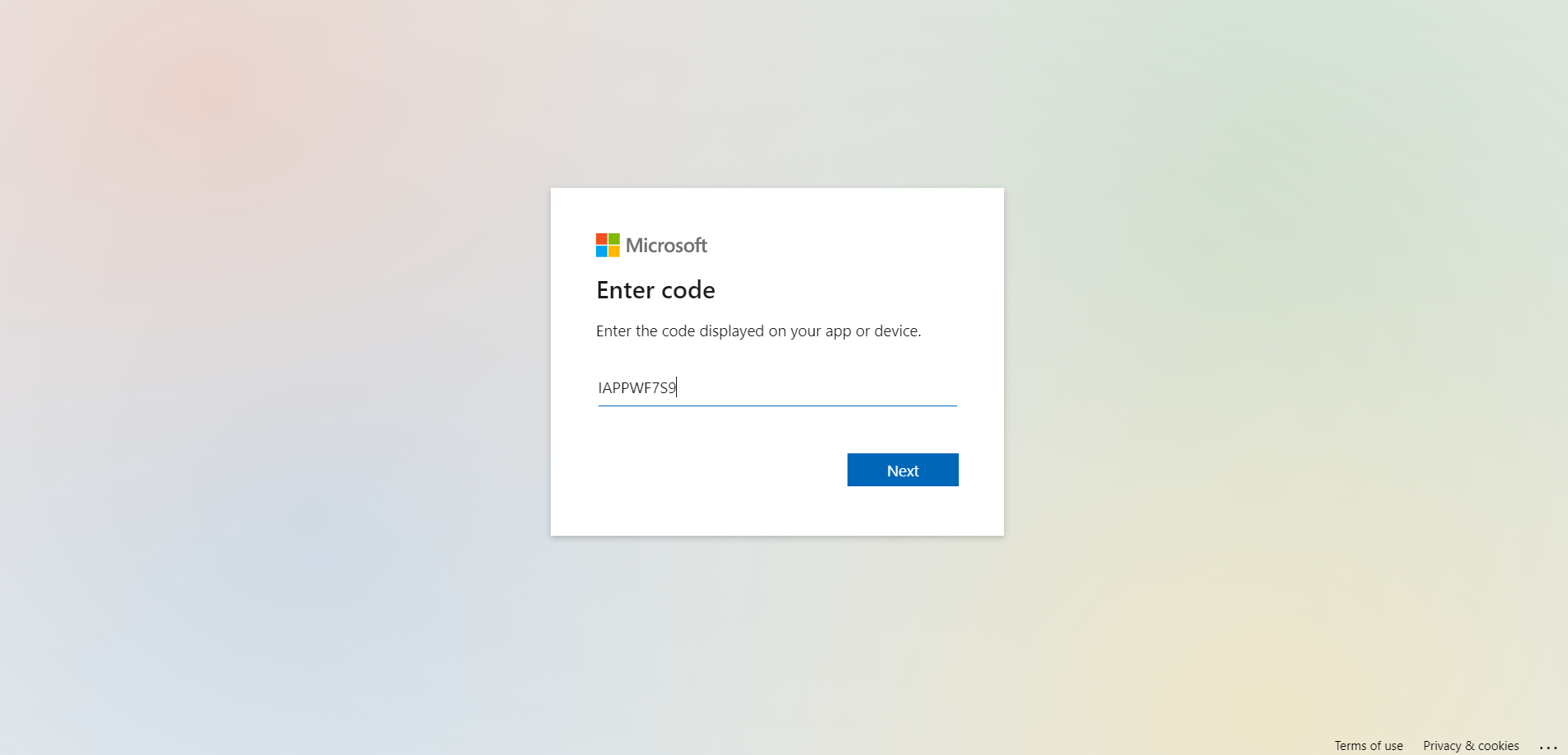Click the instruction text about app or device
Screen dimensions: 1568x755
758,331
